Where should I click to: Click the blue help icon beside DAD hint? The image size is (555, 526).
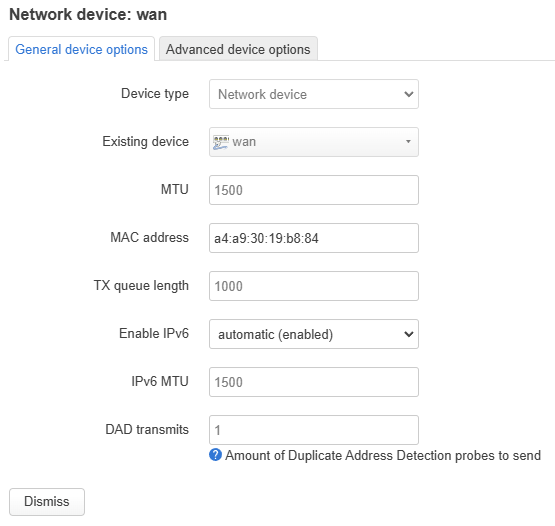click(x=216, y=455)
